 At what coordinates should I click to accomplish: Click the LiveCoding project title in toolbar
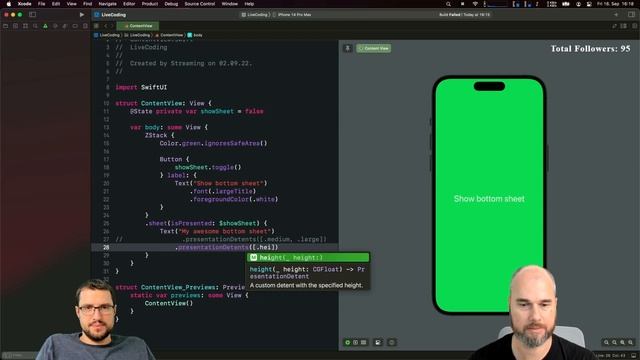pos(113,15)
